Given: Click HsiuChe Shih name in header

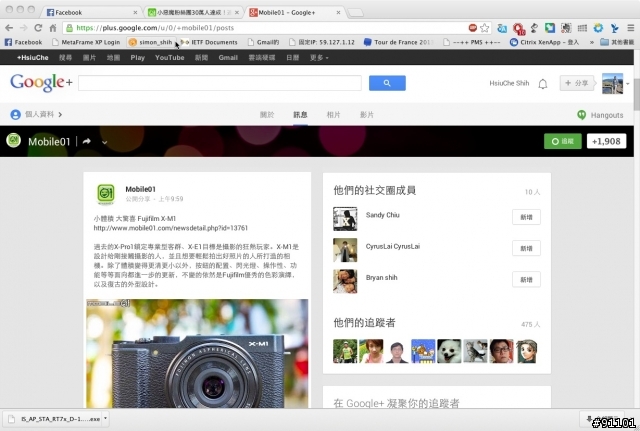Looking at the screenshot, I should (x=509, y=83).
